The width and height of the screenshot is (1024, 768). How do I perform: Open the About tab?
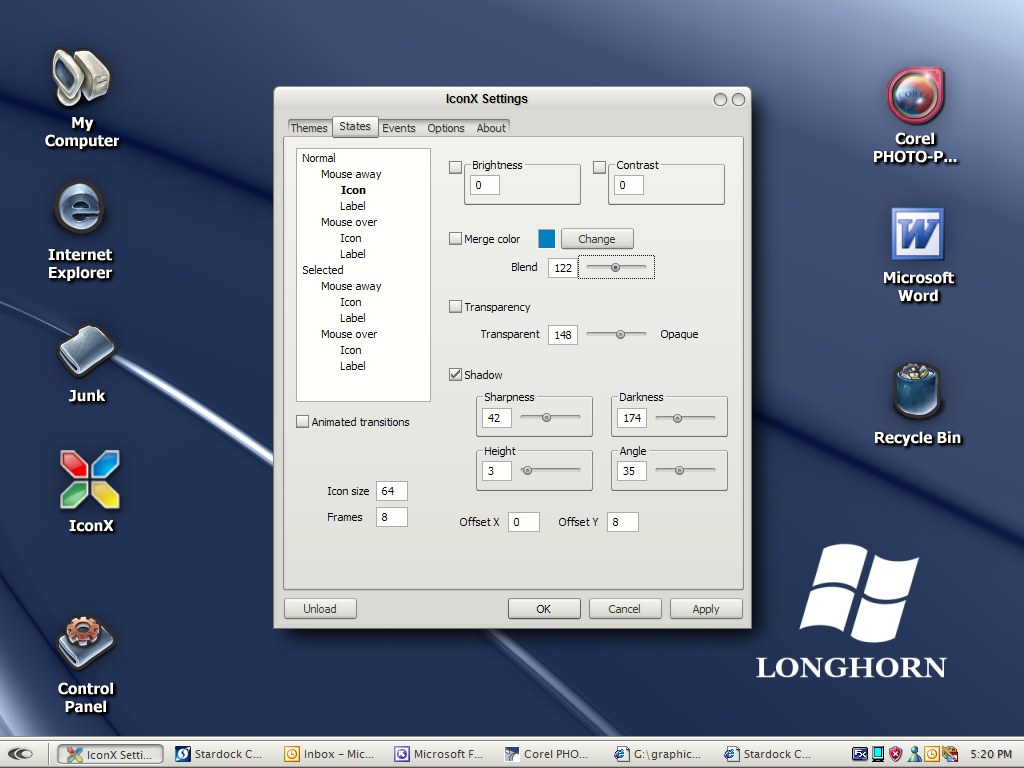click(491, 128)
